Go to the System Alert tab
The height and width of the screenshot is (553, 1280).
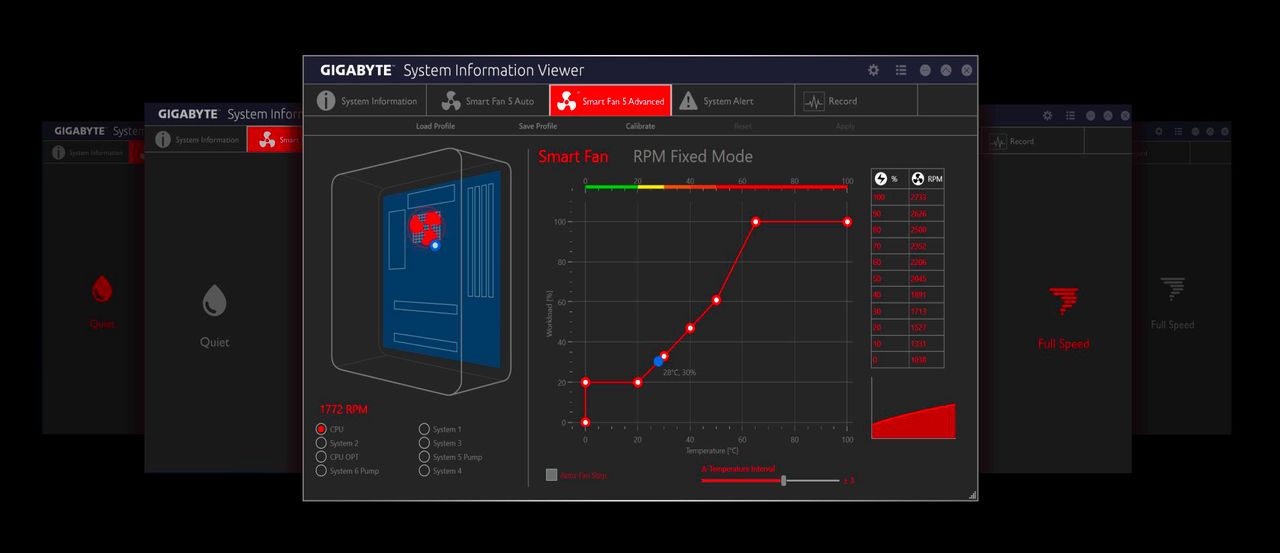coord(733,101)
